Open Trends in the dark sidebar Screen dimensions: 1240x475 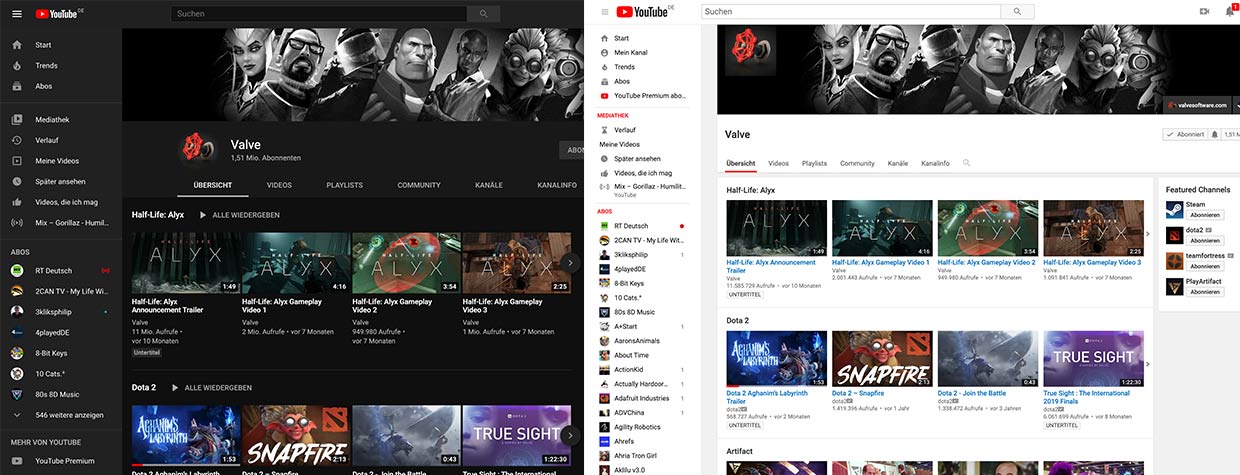pyautogui.click(x=61, y=65)
